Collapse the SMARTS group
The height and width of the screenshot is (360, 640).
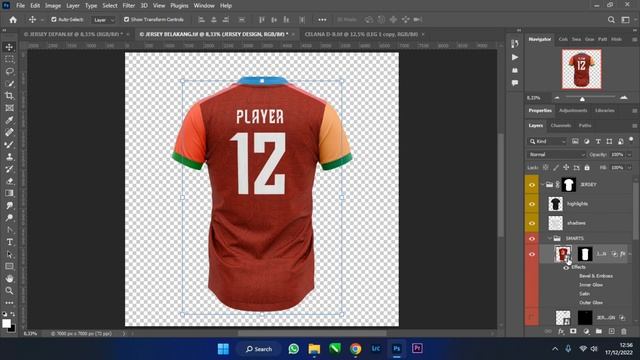coord(550,238)
